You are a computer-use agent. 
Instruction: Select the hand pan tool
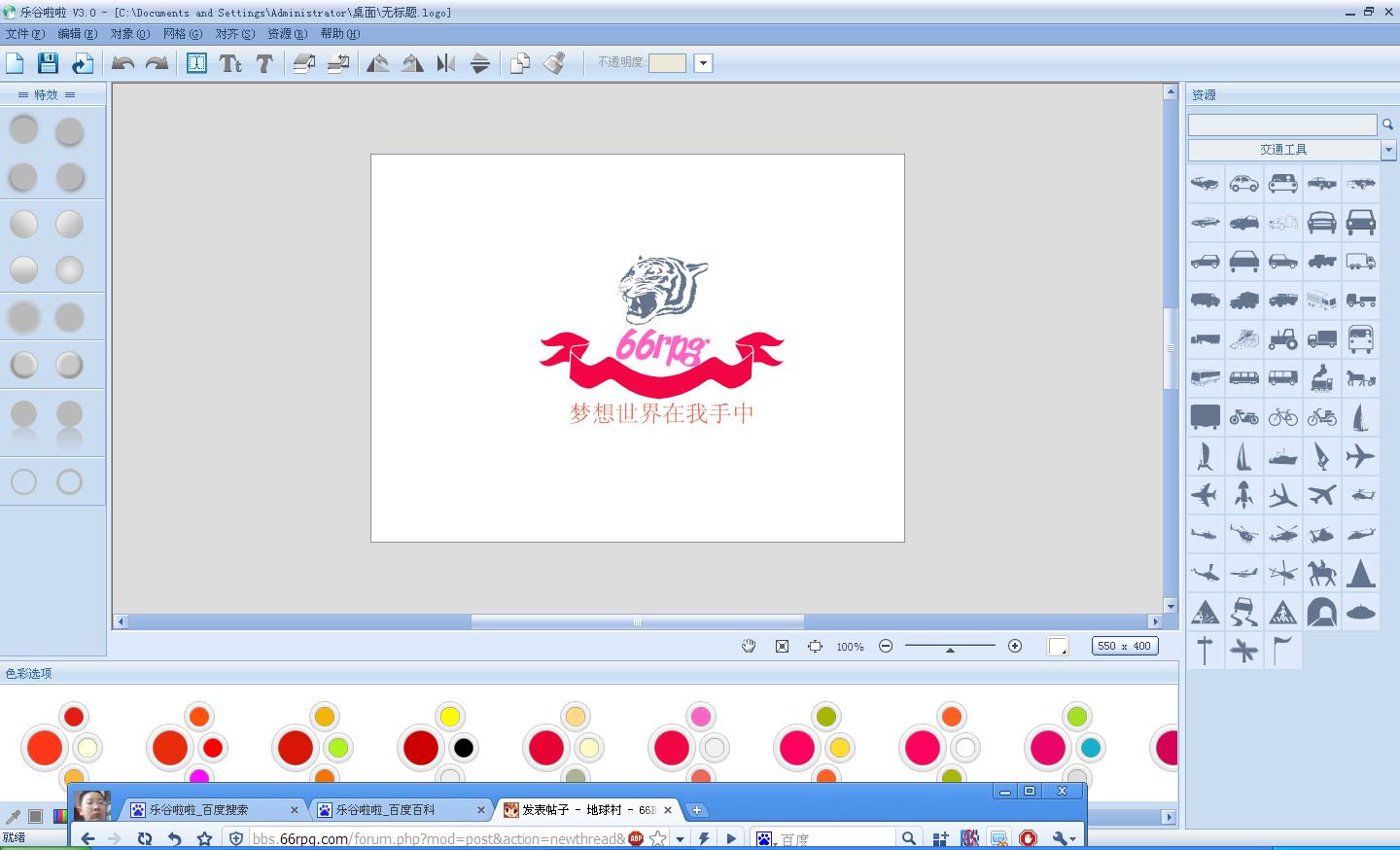click(x=749, y=646)
